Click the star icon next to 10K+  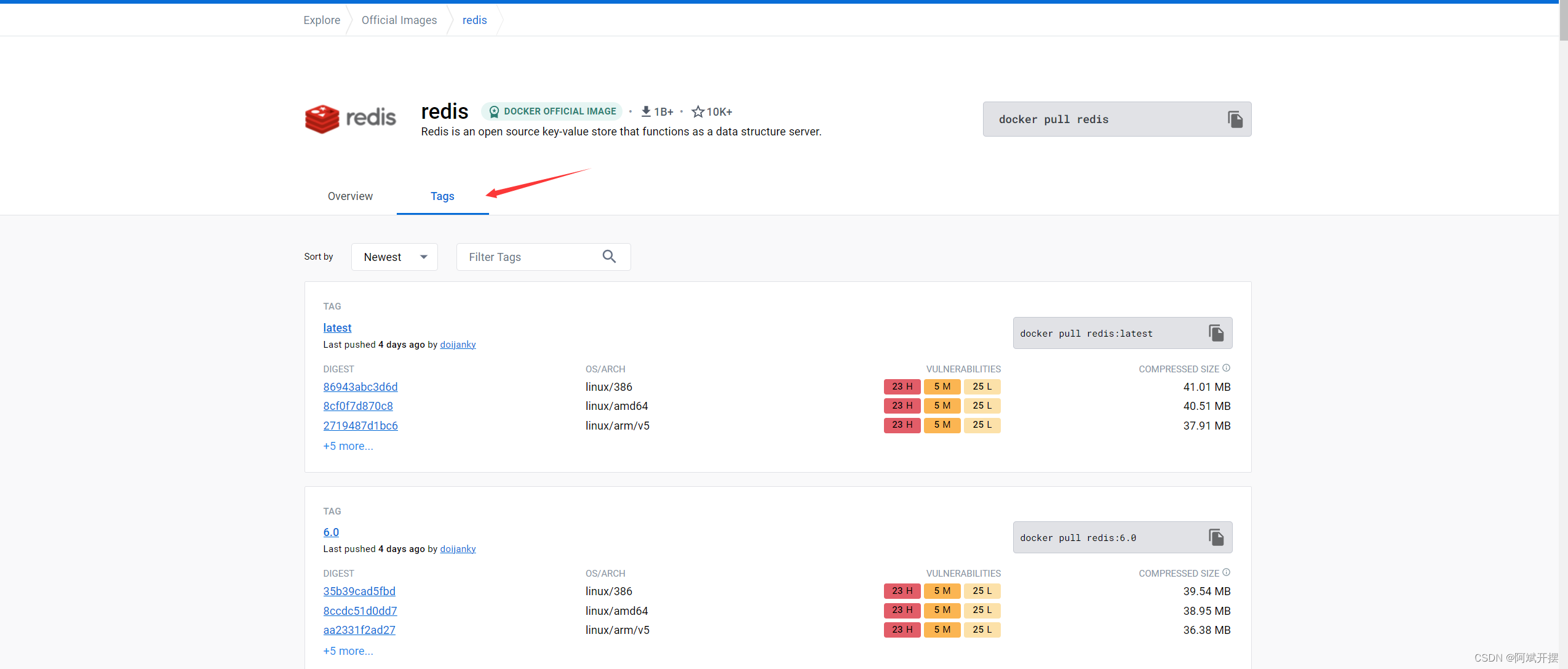[698, 111]
